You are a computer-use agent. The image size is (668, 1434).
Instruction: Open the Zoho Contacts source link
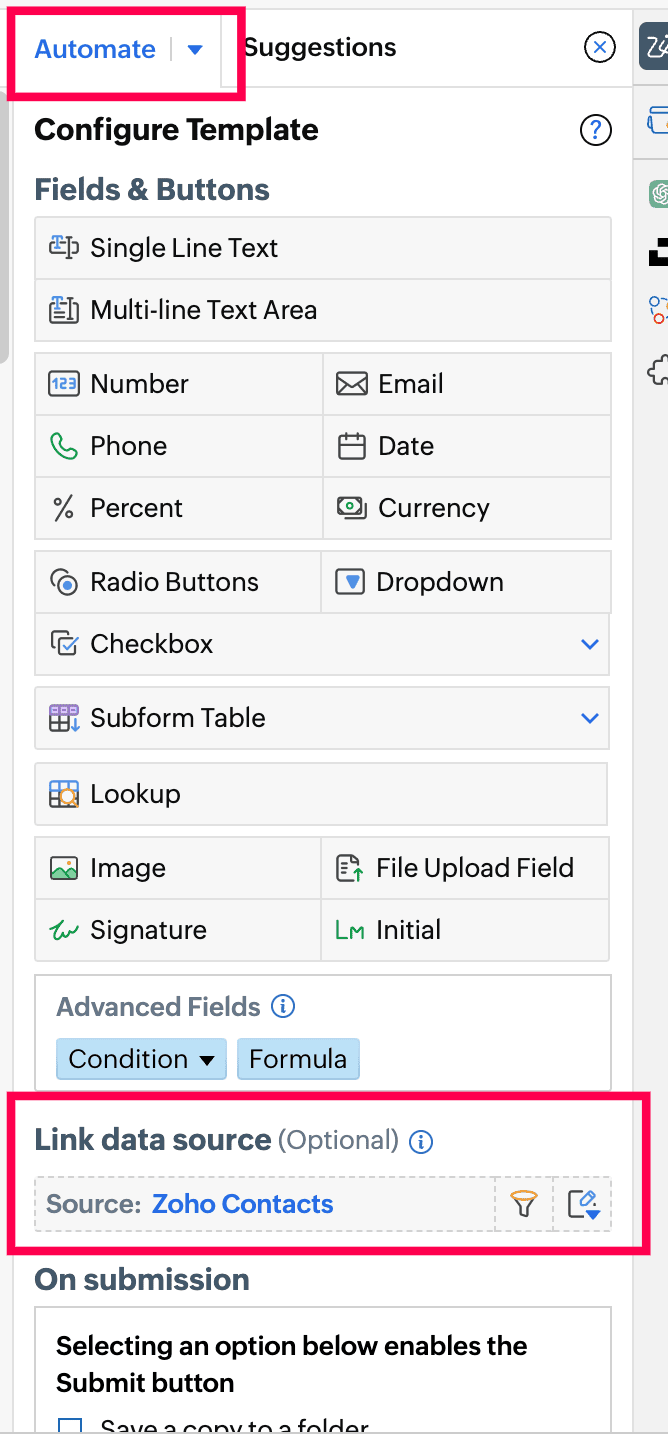[242, 1204]
